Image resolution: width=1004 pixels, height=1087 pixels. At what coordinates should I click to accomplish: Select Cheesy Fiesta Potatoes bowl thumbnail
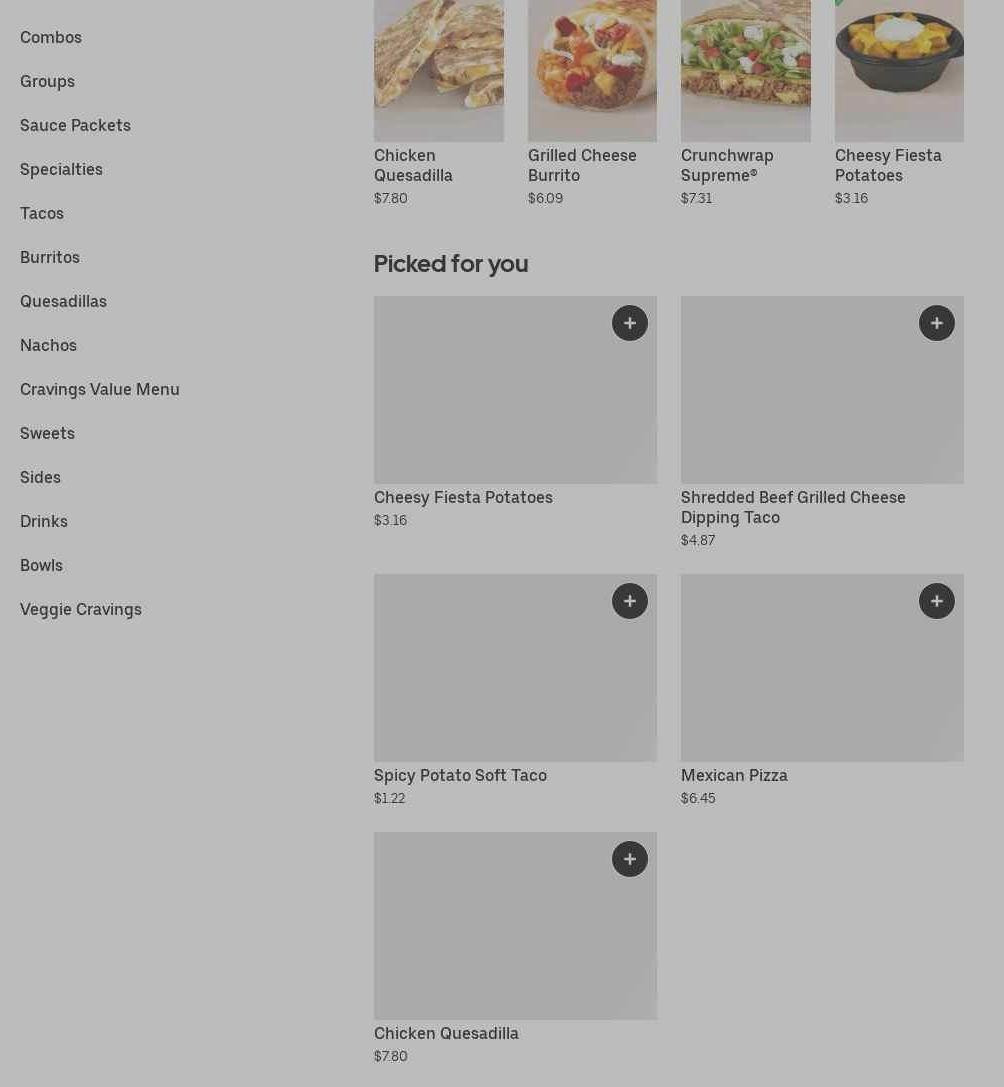coord(899,70)
